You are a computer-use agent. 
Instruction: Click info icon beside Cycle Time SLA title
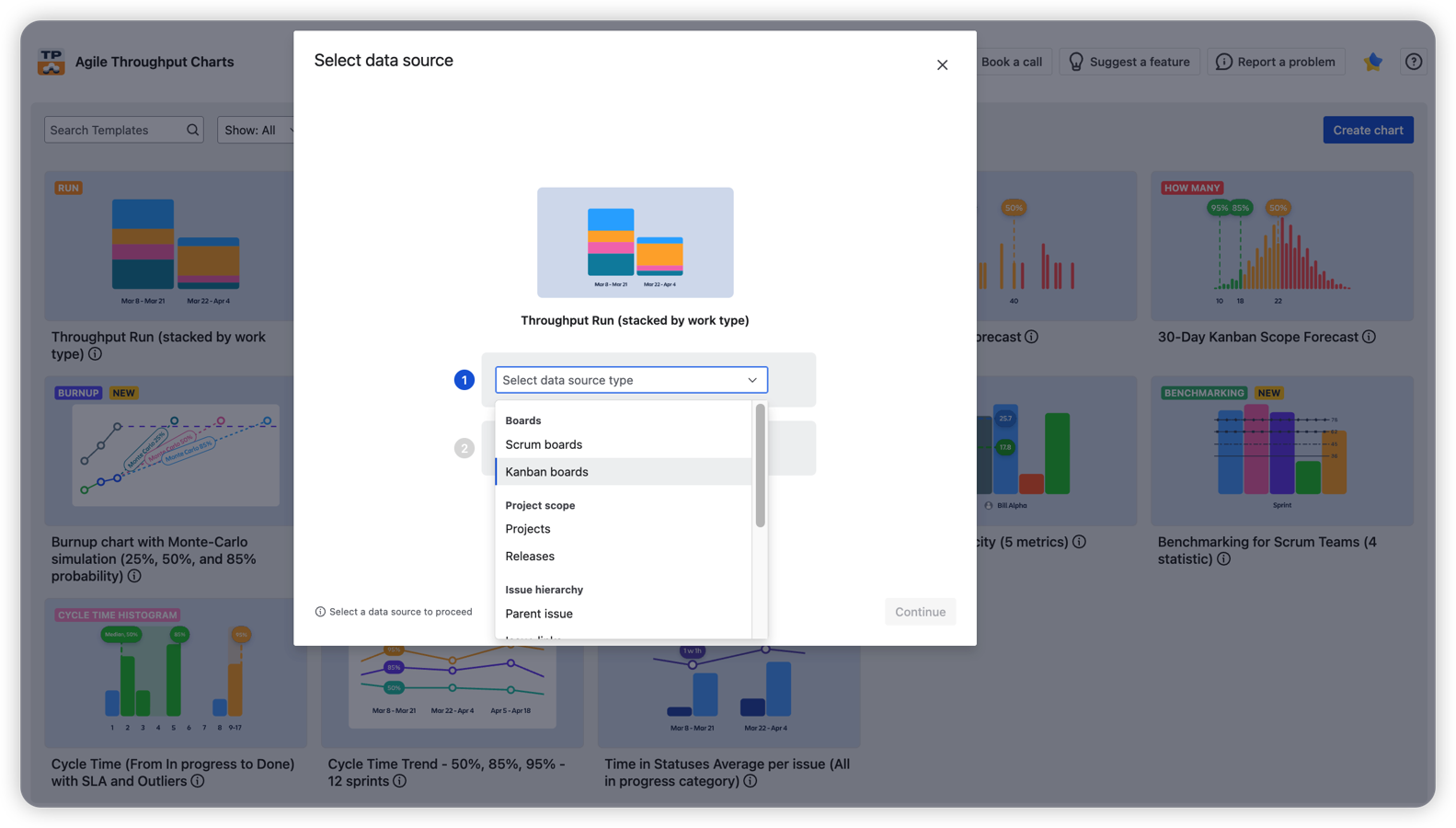(198, 782)
